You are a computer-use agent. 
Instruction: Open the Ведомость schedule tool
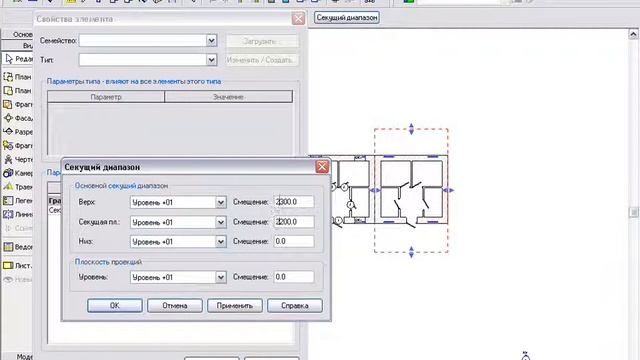click(18, 247)
